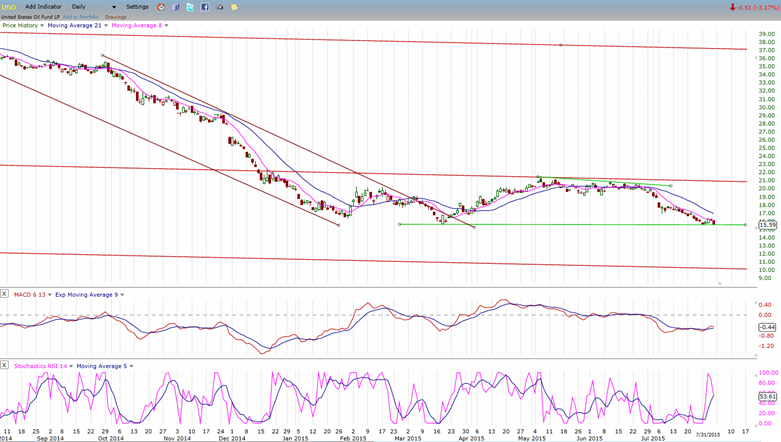Click the yellow note icon
This screenshot has height=442, width=781.
(x=234, y=7)
